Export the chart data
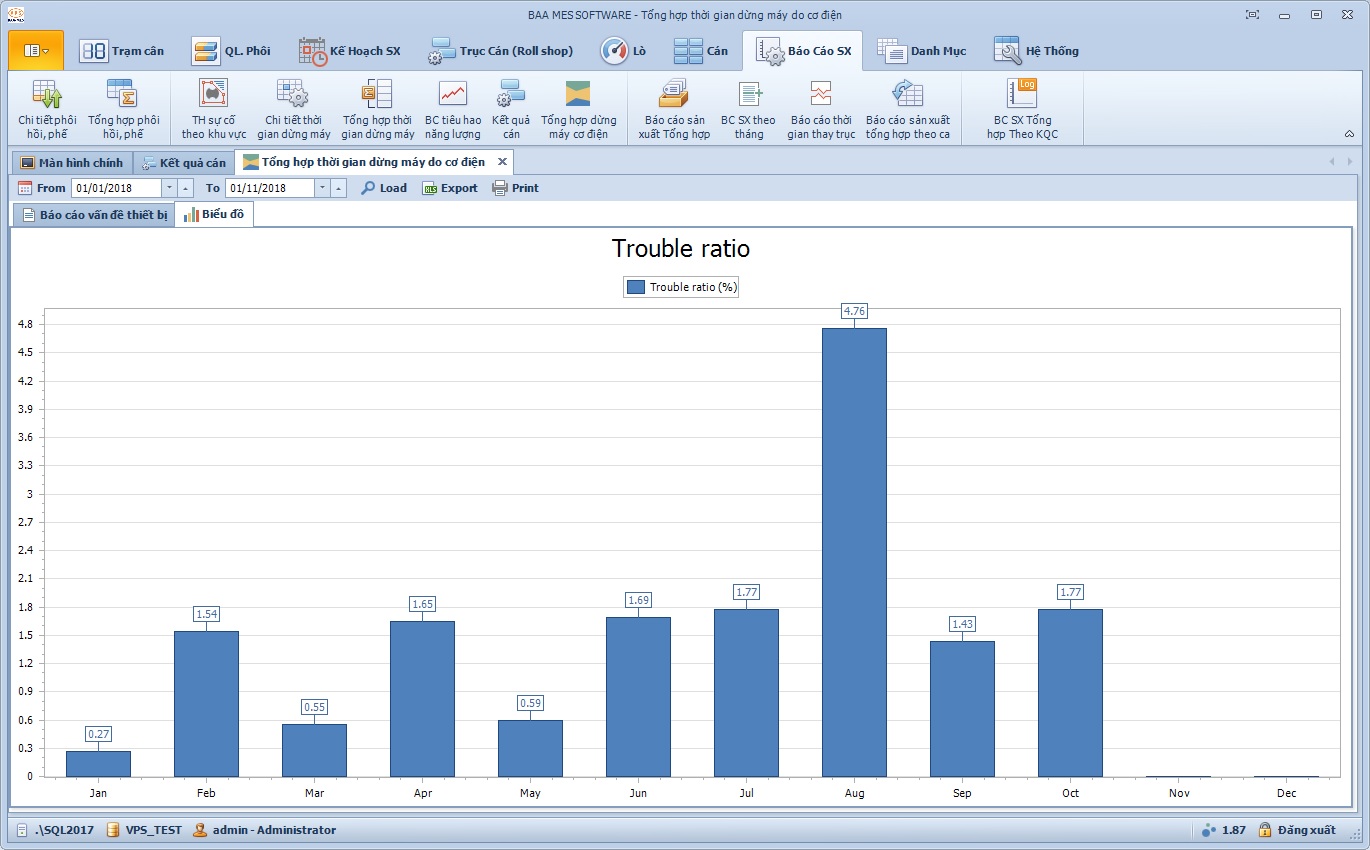This screenshot has width=1370, height=850. point(450,188)
